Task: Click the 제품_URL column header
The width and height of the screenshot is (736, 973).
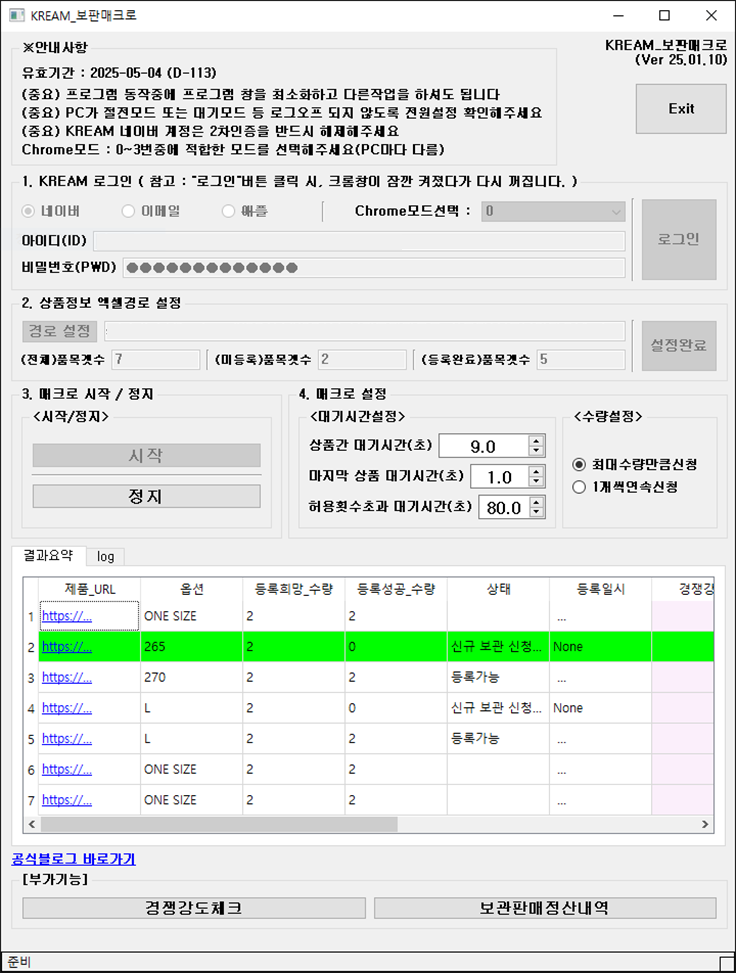Action: (x=89, y=590)
